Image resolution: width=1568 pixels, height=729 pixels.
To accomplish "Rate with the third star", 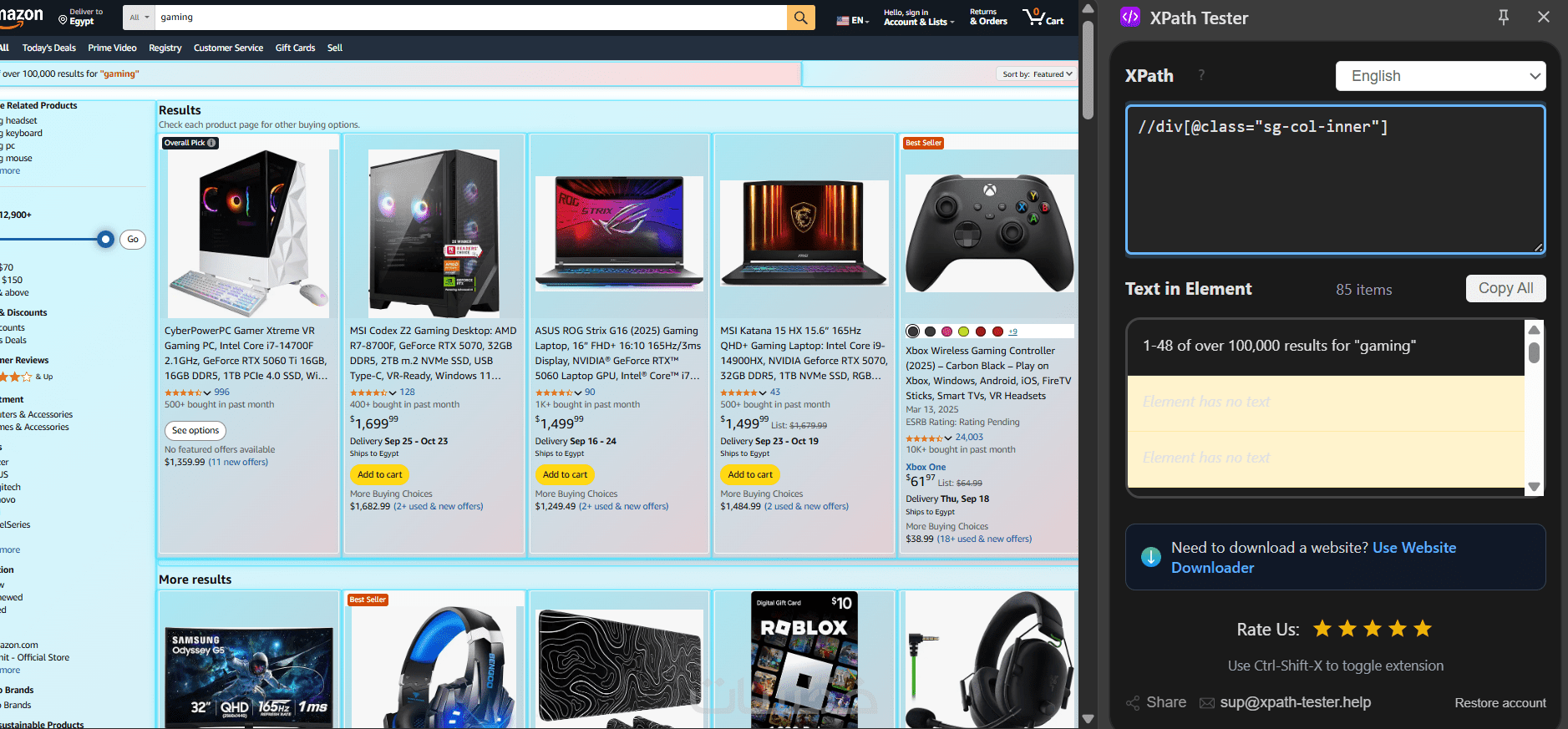I will [1373, 629].
